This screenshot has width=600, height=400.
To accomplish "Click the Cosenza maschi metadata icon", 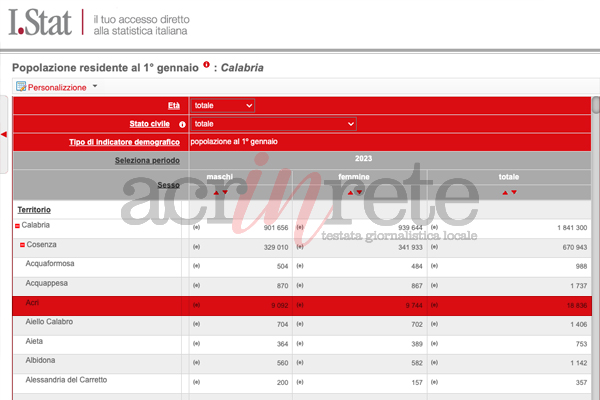I will click(x=196, y=247).
